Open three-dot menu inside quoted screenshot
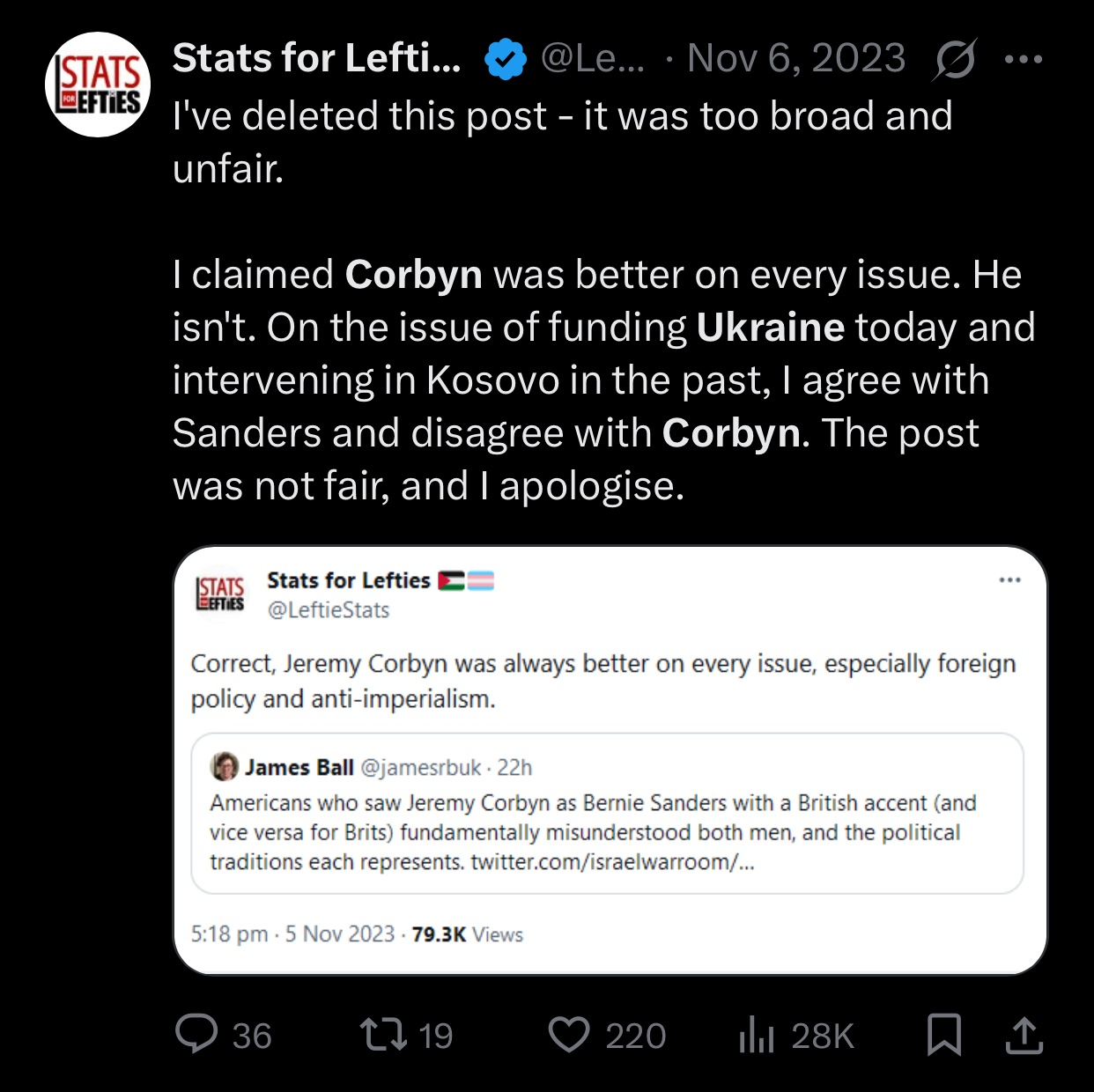 pos(1009,579)
